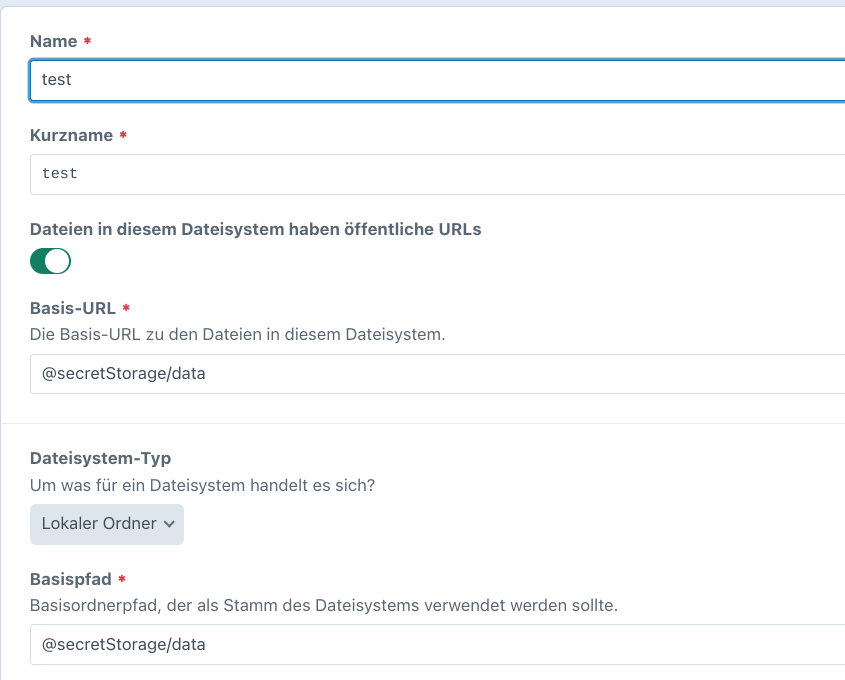Click the "Dateisystem-Typ" heading label
845x680 pixels.
point(100,458)
